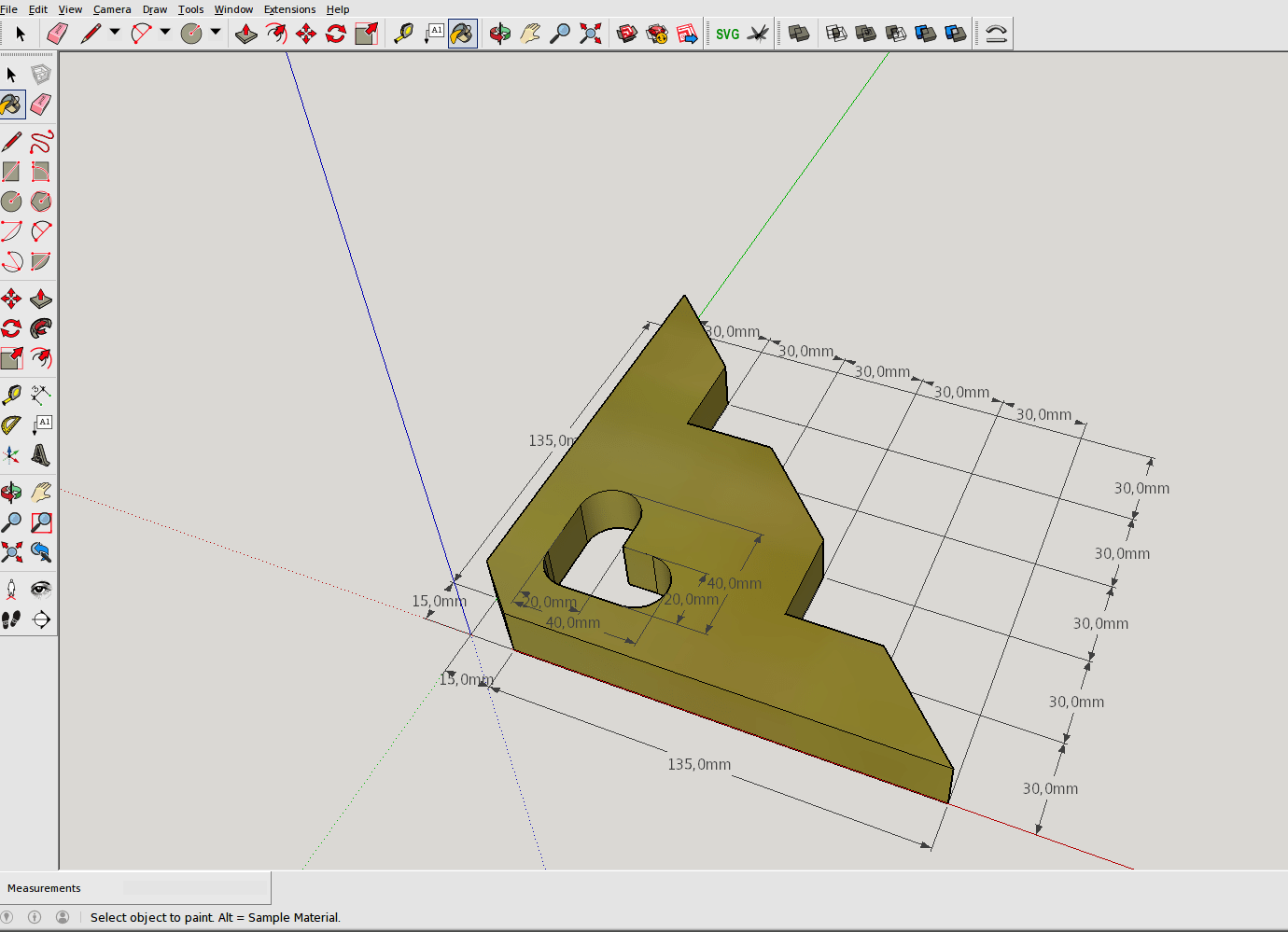The height and width of the screenshot is (932, 1288).
Task: Expand the line tool dropdown arrow
Action: (x=115, y=32)
